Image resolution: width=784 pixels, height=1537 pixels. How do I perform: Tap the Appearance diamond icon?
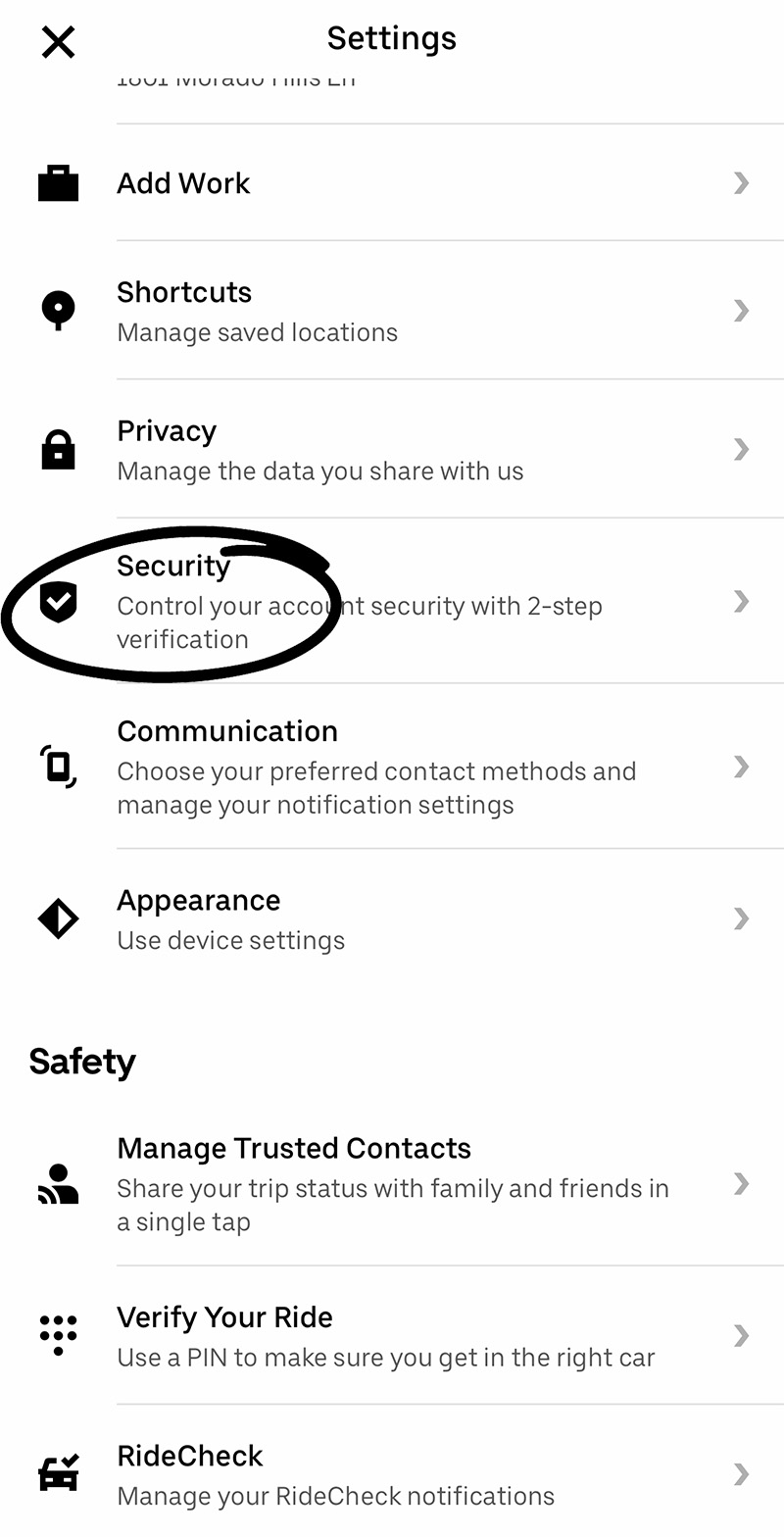point(58,918)
